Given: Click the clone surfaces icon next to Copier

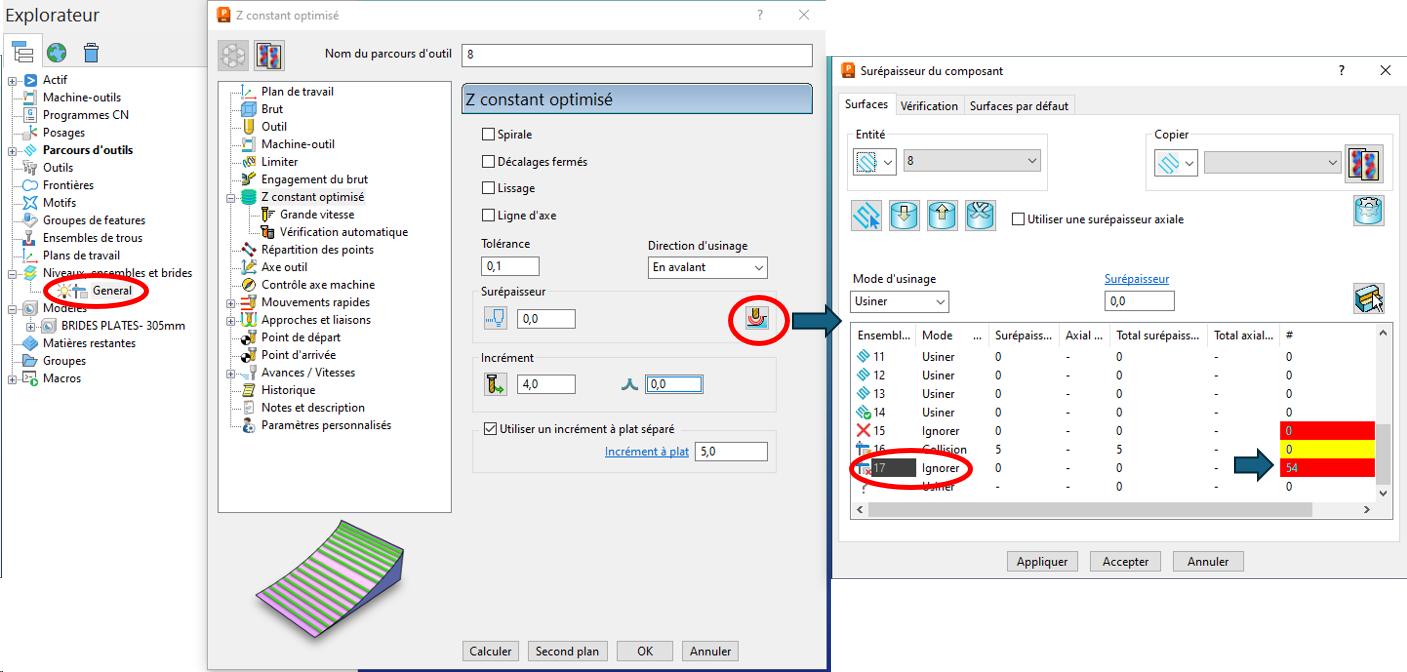Looking at the screenshot, I should pyautogui.click(x=1366, y=162).
